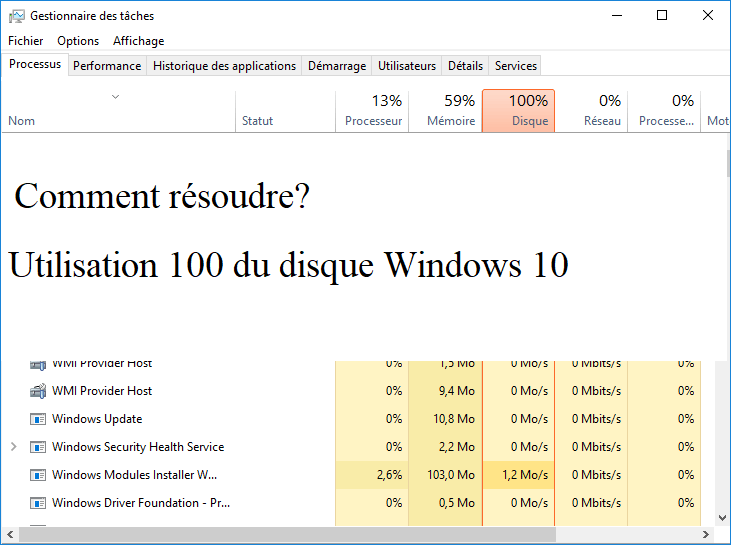Select the second WMI Provider Host name
The image size is (731, 545).
102,391
